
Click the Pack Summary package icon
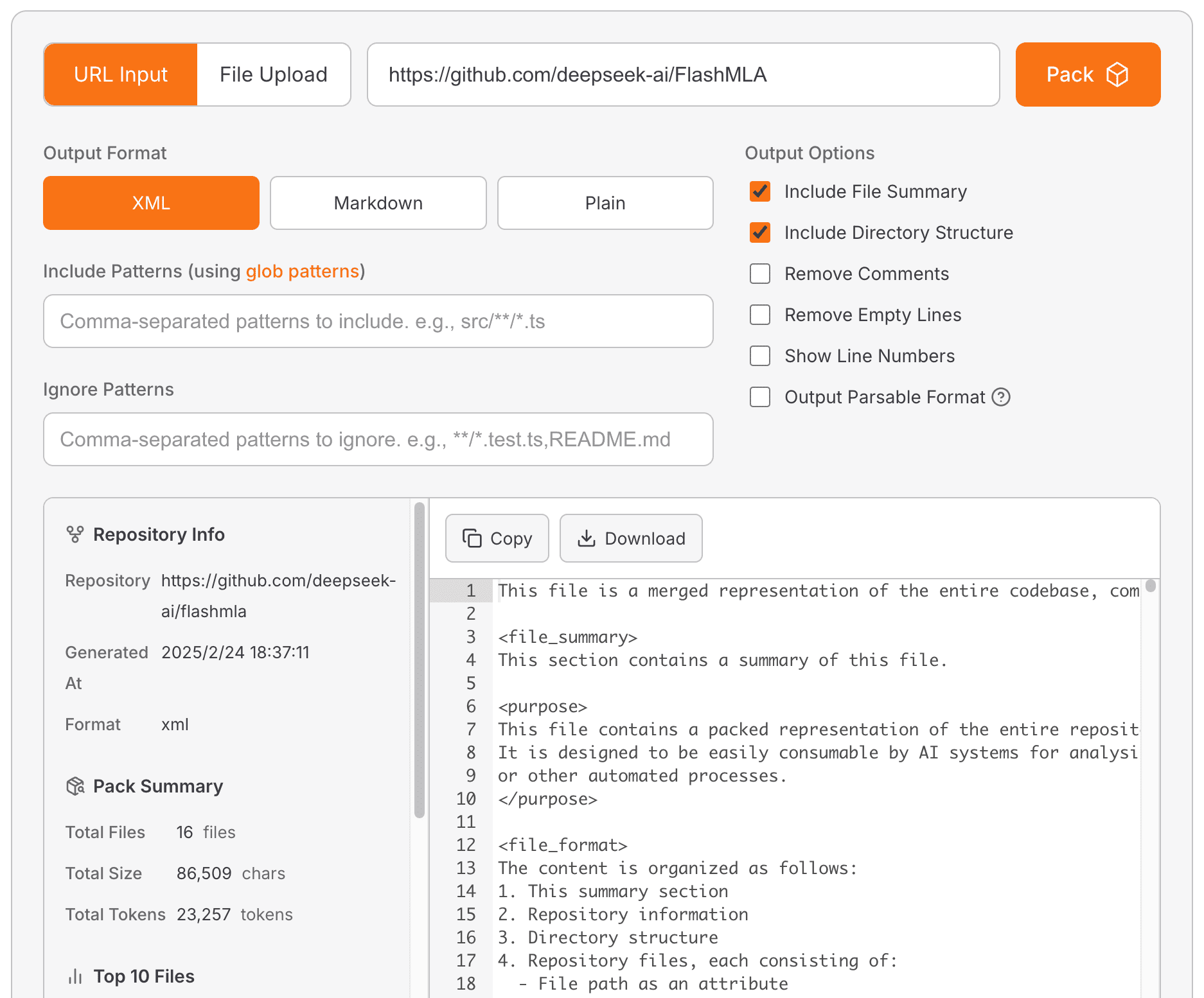[75, 786]
